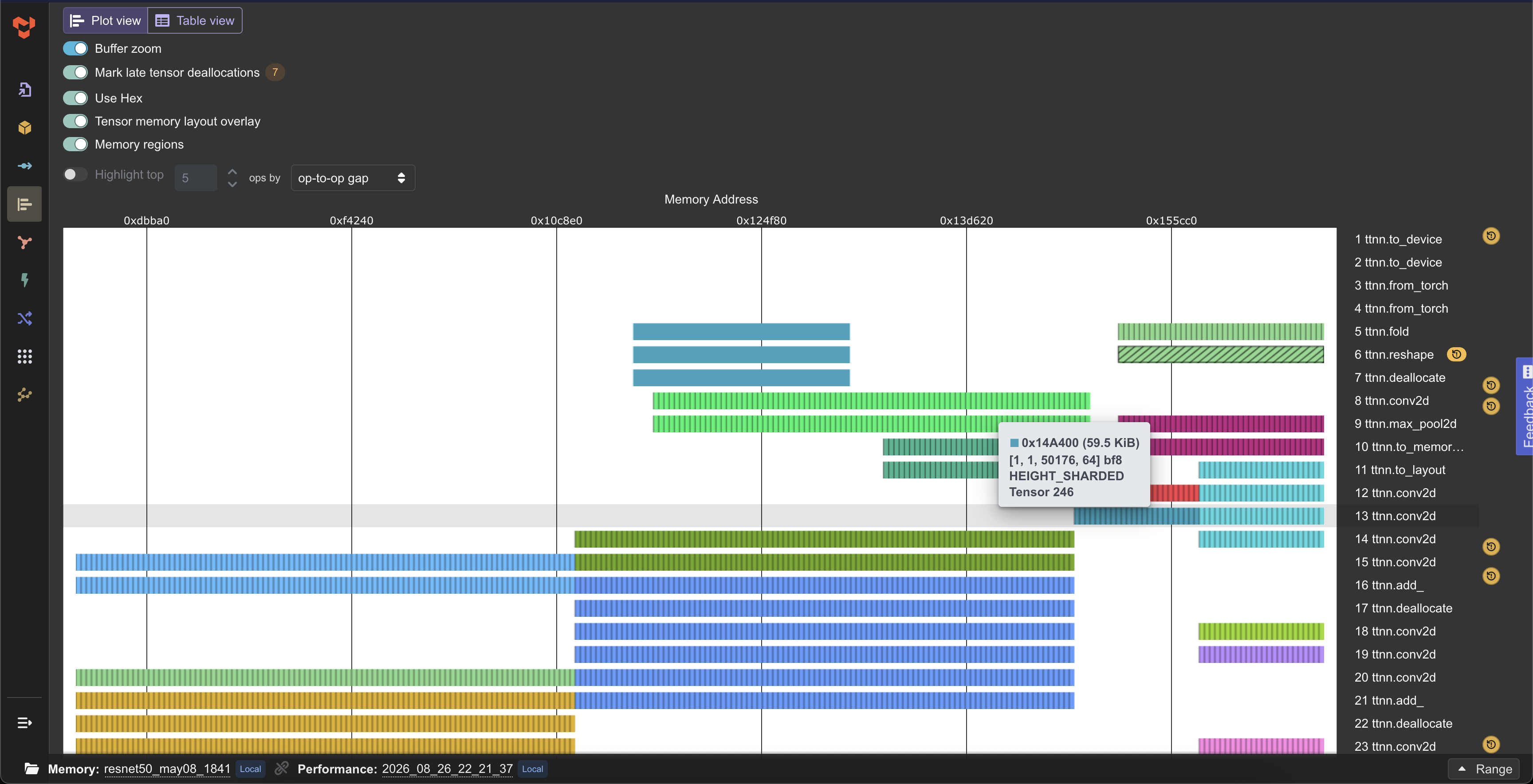Disable the Memory regions switch
Viewport: 1533px width, 784px height.
[75, 144]
